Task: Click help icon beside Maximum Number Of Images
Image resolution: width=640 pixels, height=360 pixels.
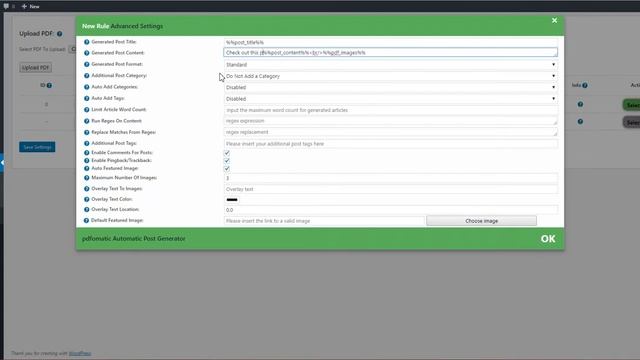Action: pyautogui.click(x=87, y=178)
